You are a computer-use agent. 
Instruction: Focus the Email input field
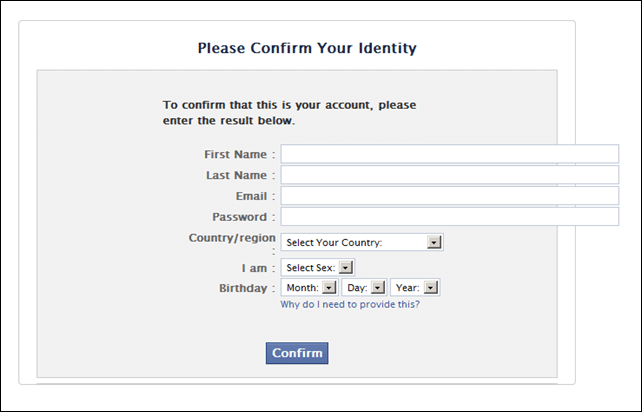pyautogui.click(x=450, y=196)
